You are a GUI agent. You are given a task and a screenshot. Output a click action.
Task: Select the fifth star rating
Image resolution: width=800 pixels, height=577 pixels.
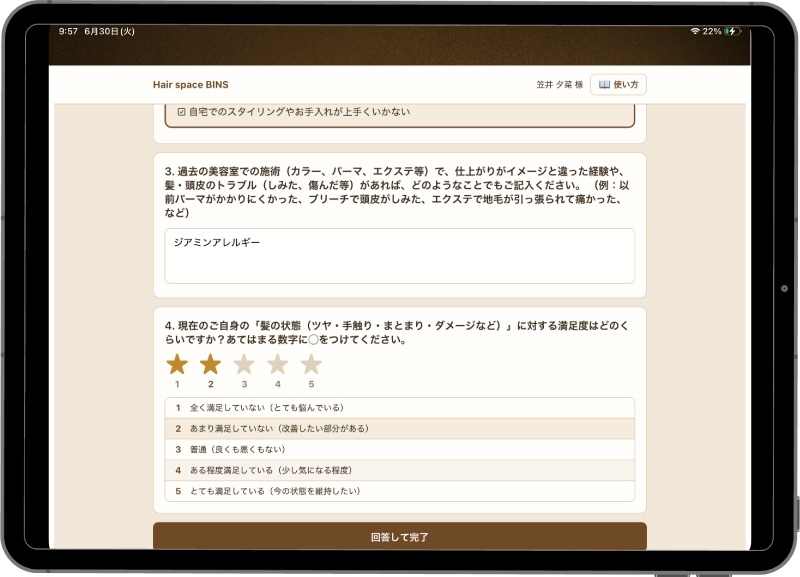click(311, 364)
